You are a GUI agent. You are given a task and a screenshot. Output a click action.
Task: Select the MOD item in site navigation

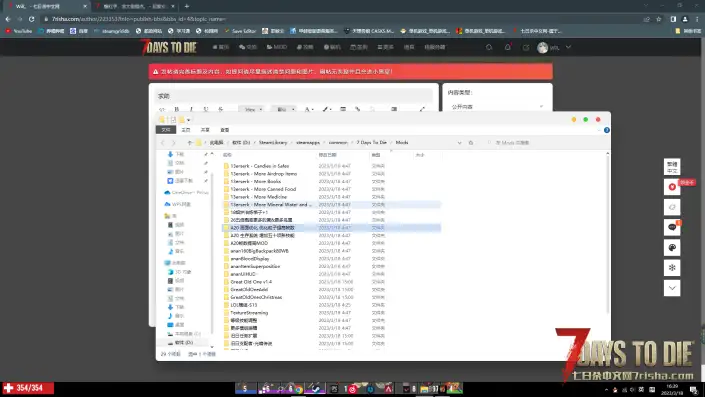pyautogui.click(x=277, y=47)
